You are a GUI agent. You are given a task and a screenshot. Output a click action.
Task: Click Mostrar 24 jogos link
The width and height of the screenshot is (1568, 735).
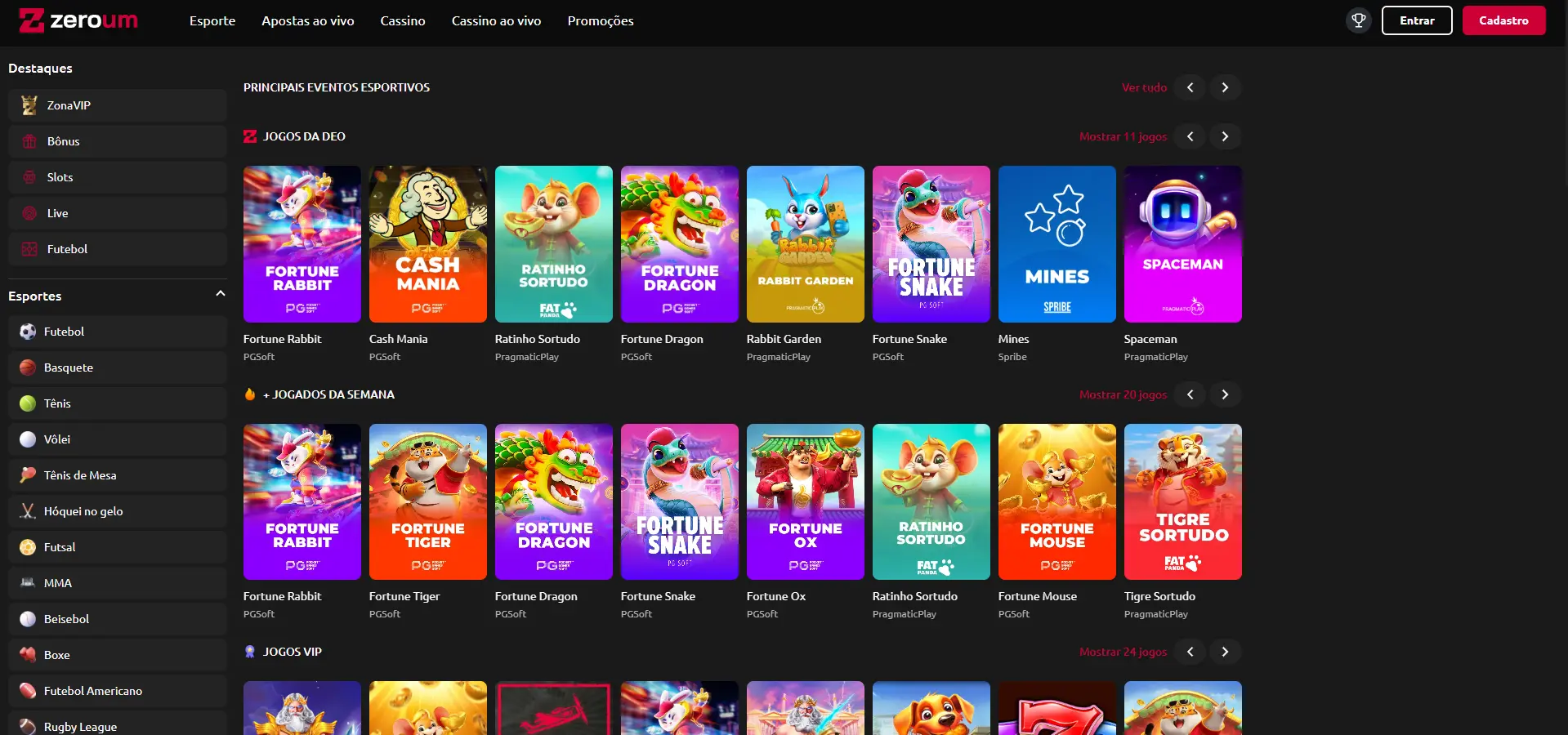coord(1123,652)
